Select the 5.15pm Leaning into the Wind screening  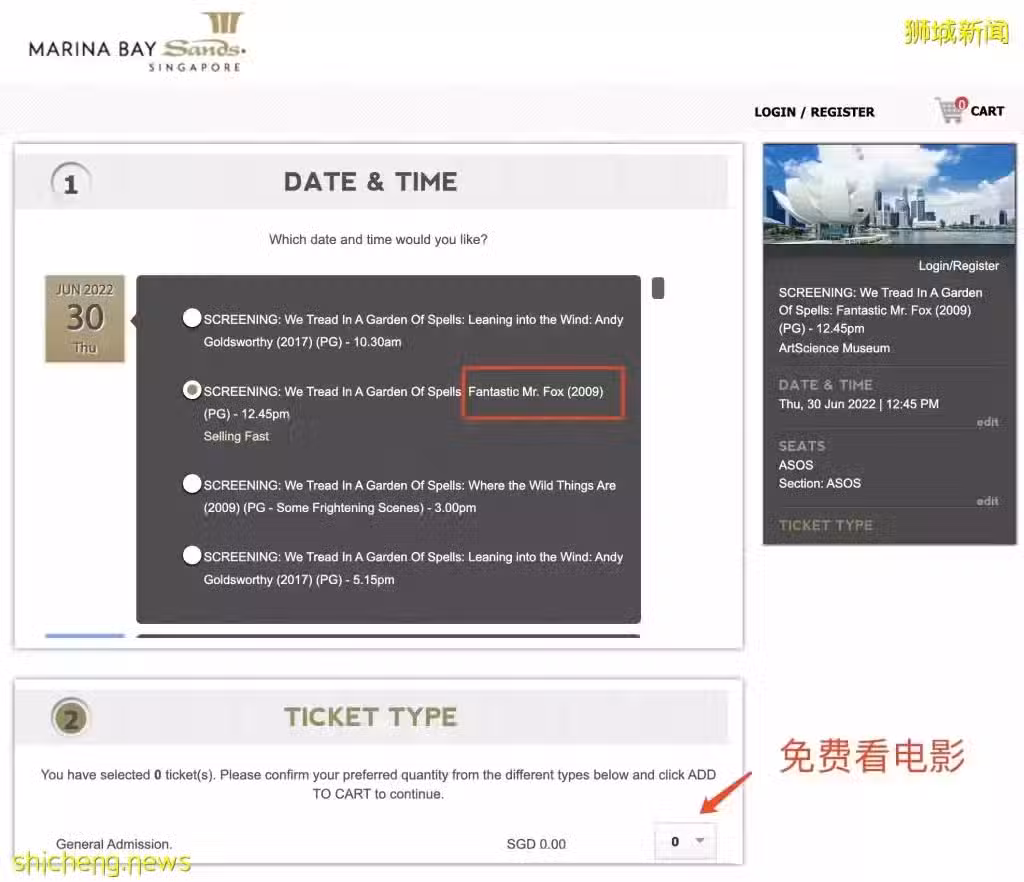(192, 555)
